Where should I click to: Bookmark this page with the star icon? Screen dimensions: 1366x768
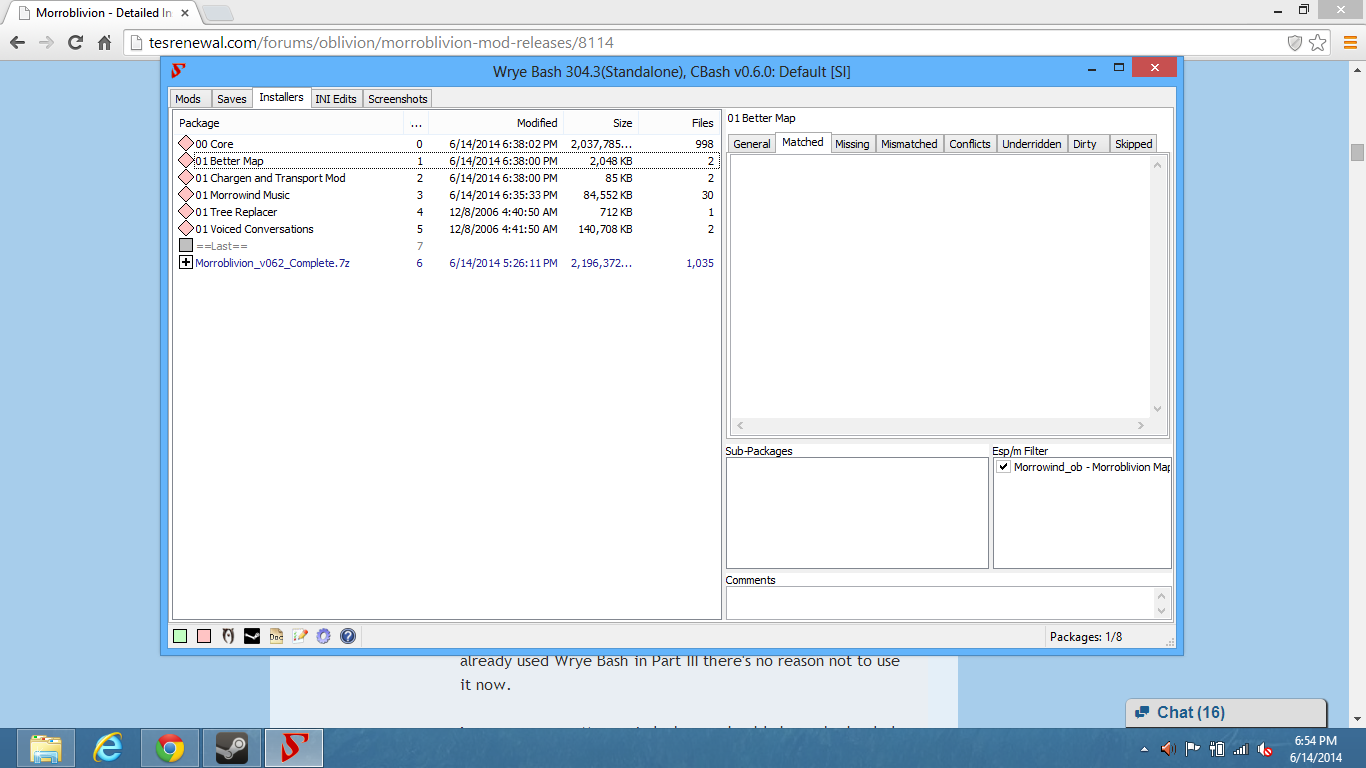point(1318,43)
